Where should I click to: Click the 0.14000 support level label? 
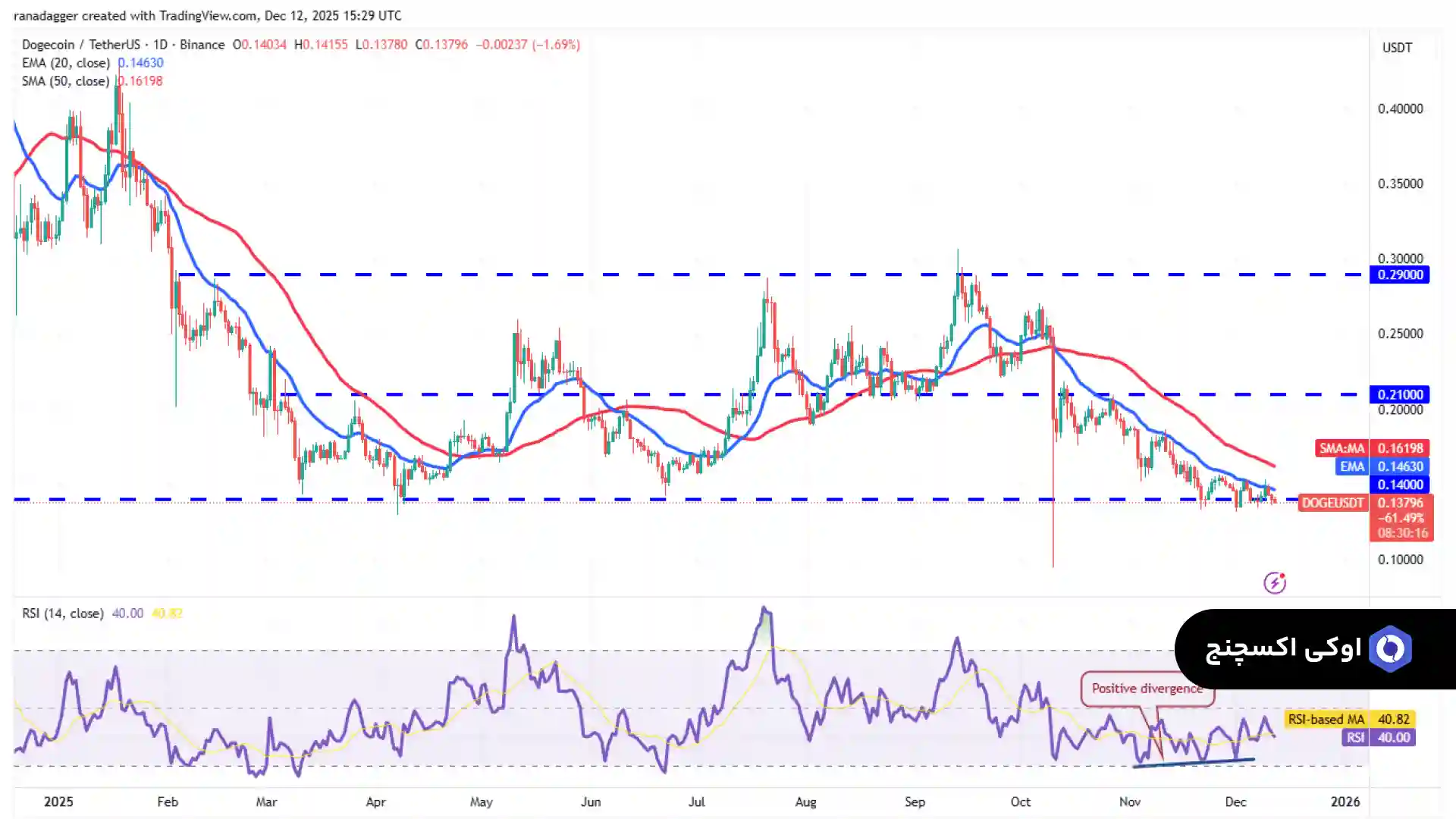point(1399,485)
